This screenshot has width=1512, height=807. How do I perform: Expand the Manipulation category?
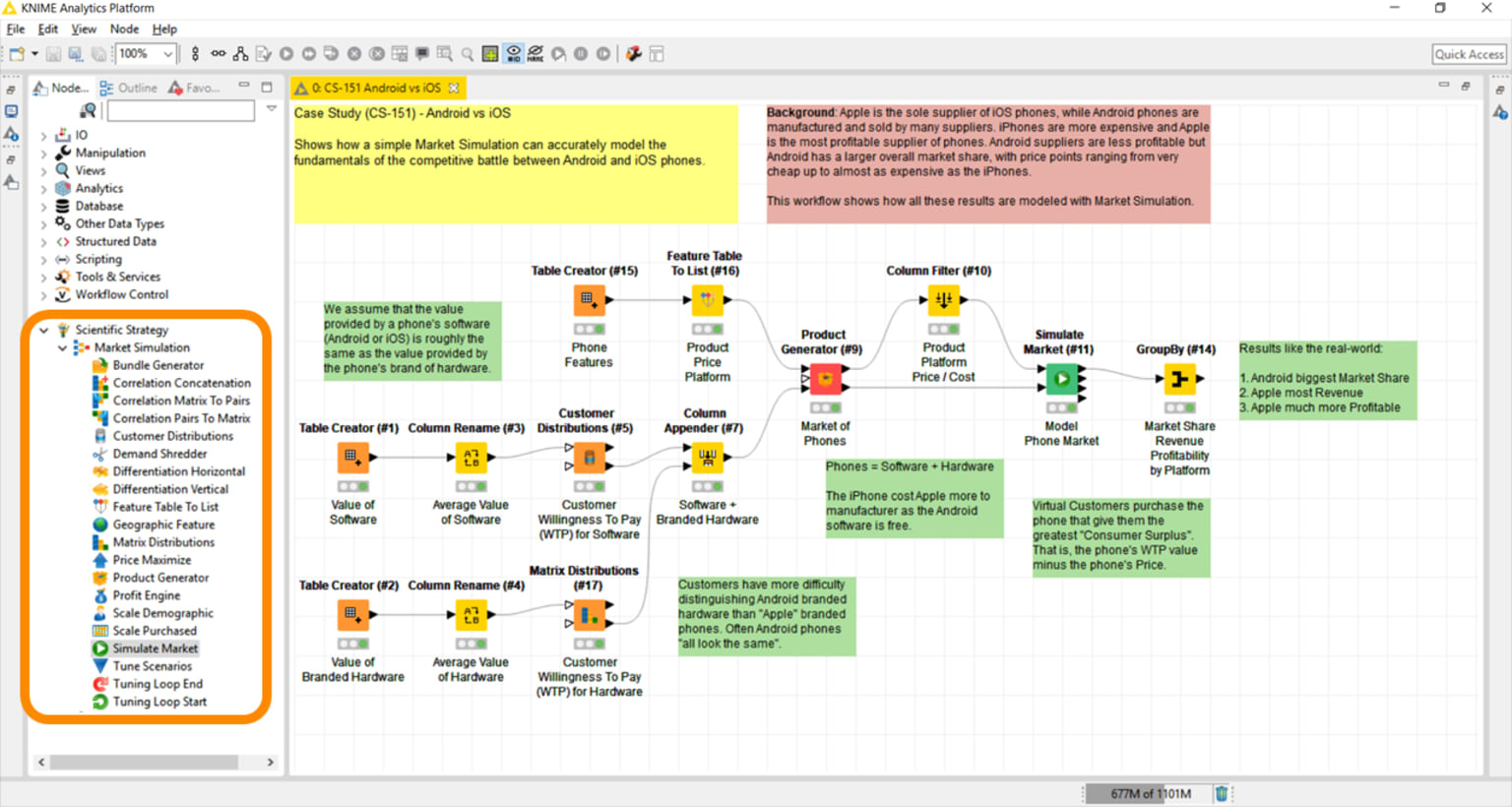coord(43,153)
